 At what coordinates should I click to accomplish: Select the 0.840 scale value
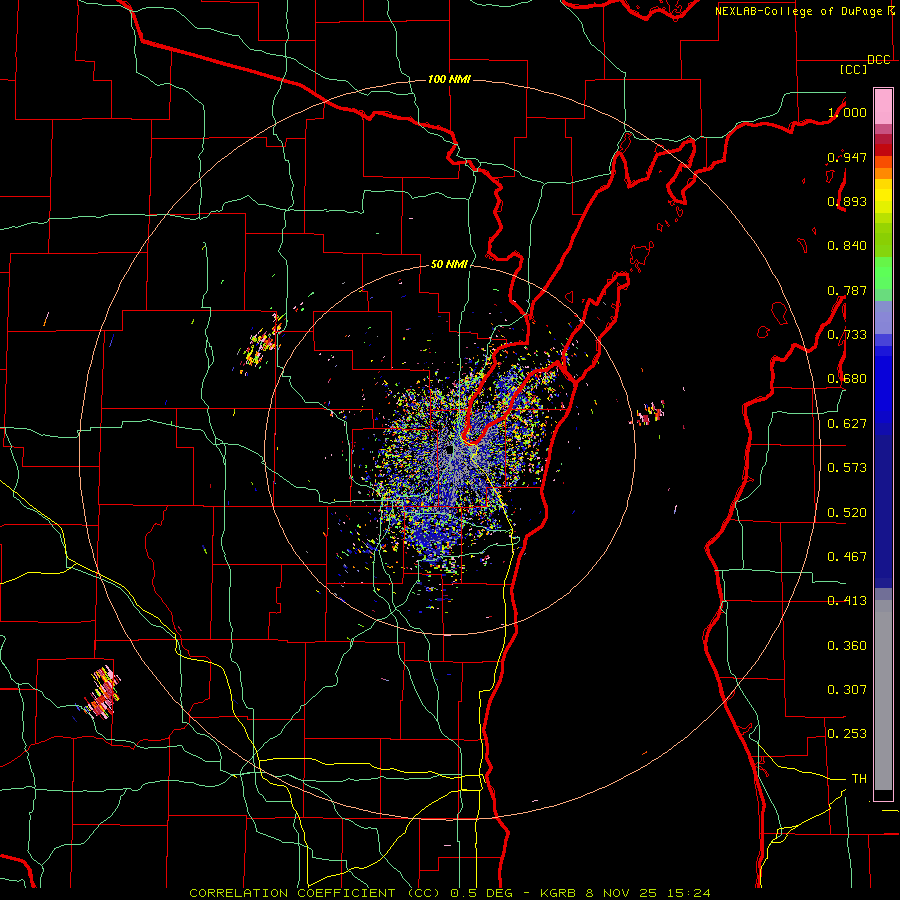pyautogui.click(x=847, y=246)
